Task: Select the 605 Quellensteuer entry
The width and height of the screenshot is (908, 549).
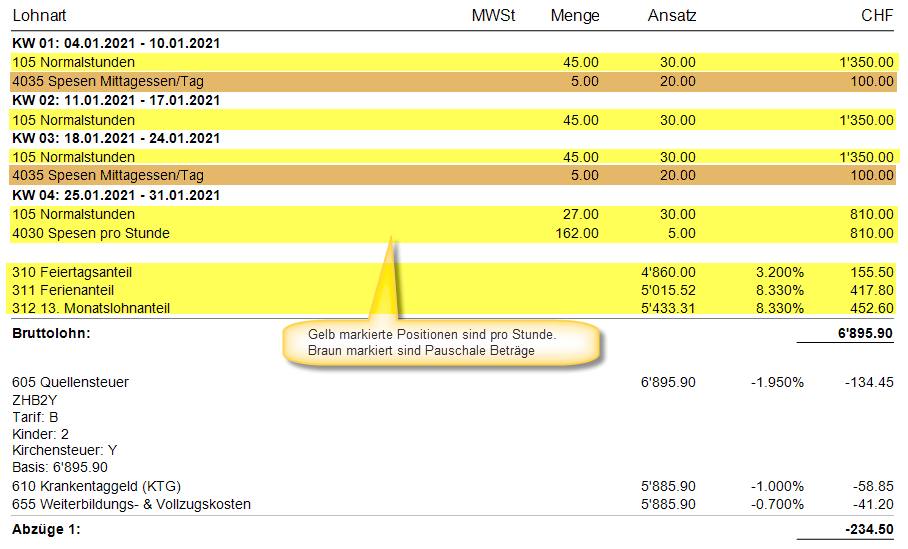Action: pyautogui.click(x=70, y=382)
